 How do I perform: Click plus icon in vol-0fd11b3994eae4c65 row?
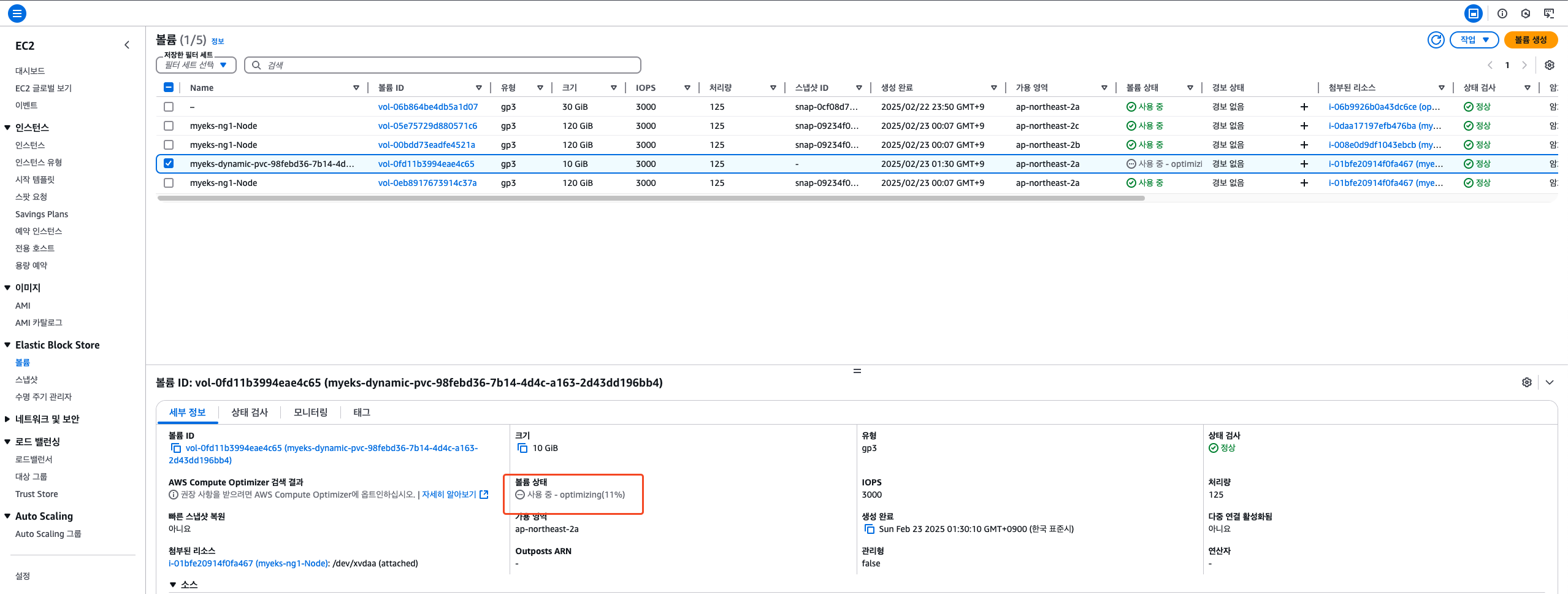tap(1304, 164)
